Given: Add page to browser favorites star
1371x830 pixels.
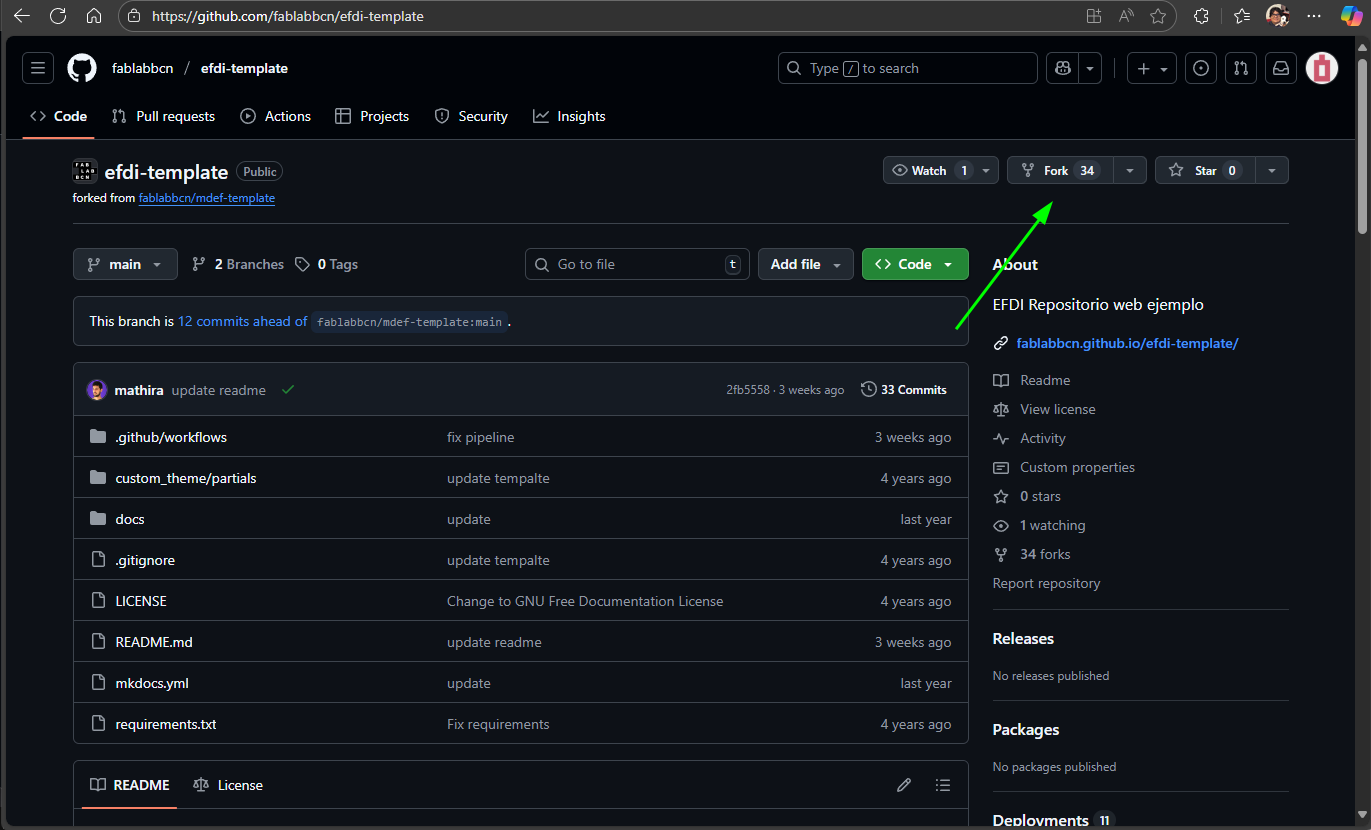Looking at the screenshot, I should [x=1158, y=16].
